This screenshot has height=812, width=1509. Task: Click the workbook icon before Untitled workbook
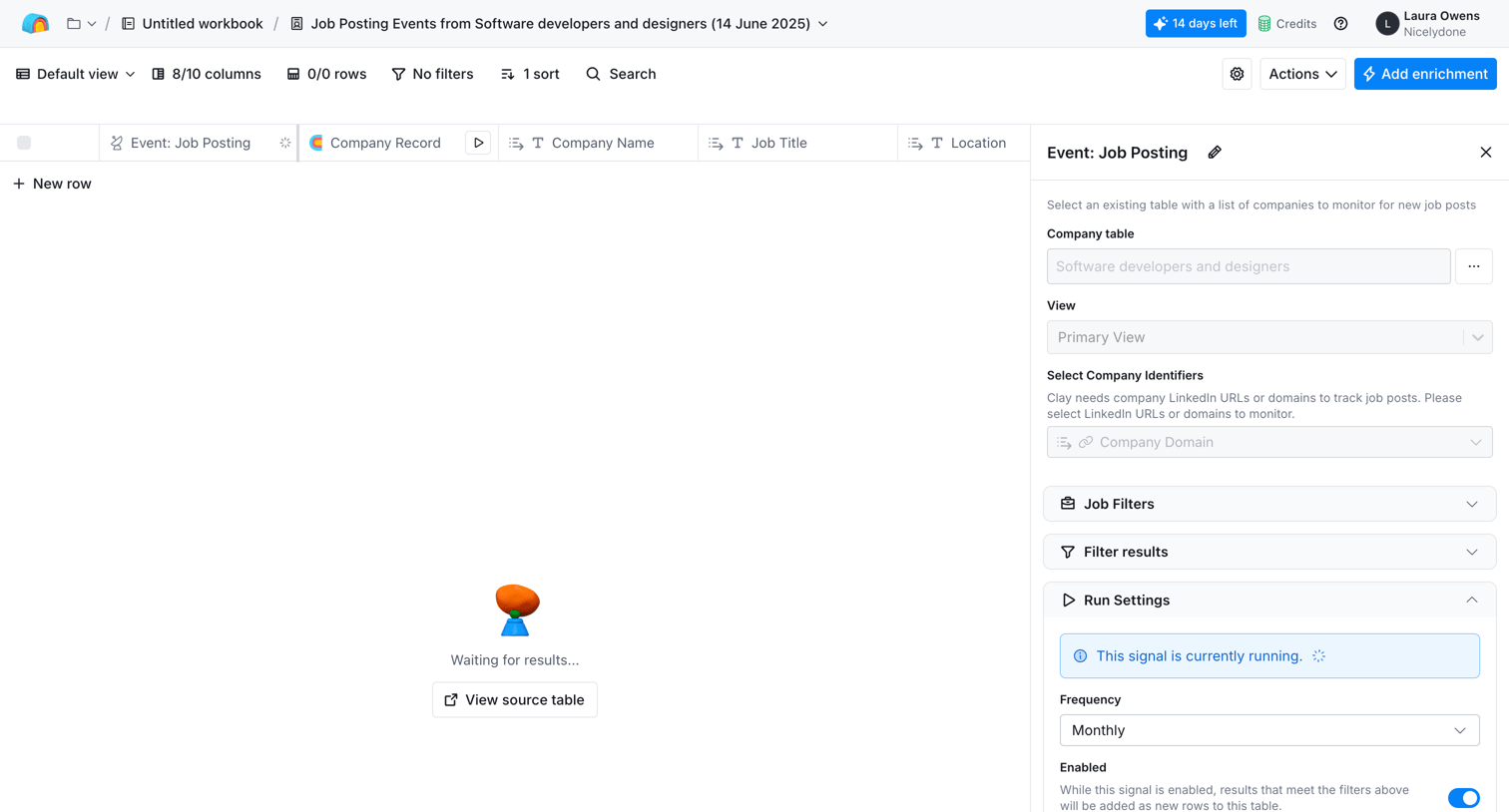tap(128, 23)
